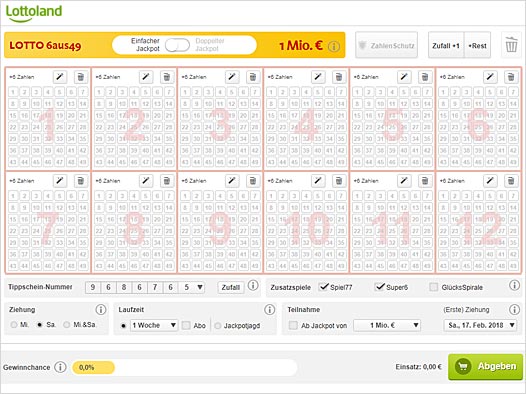
Task: Open jackpot info icon next to 1 Mio. €
Action: [334, 46]
